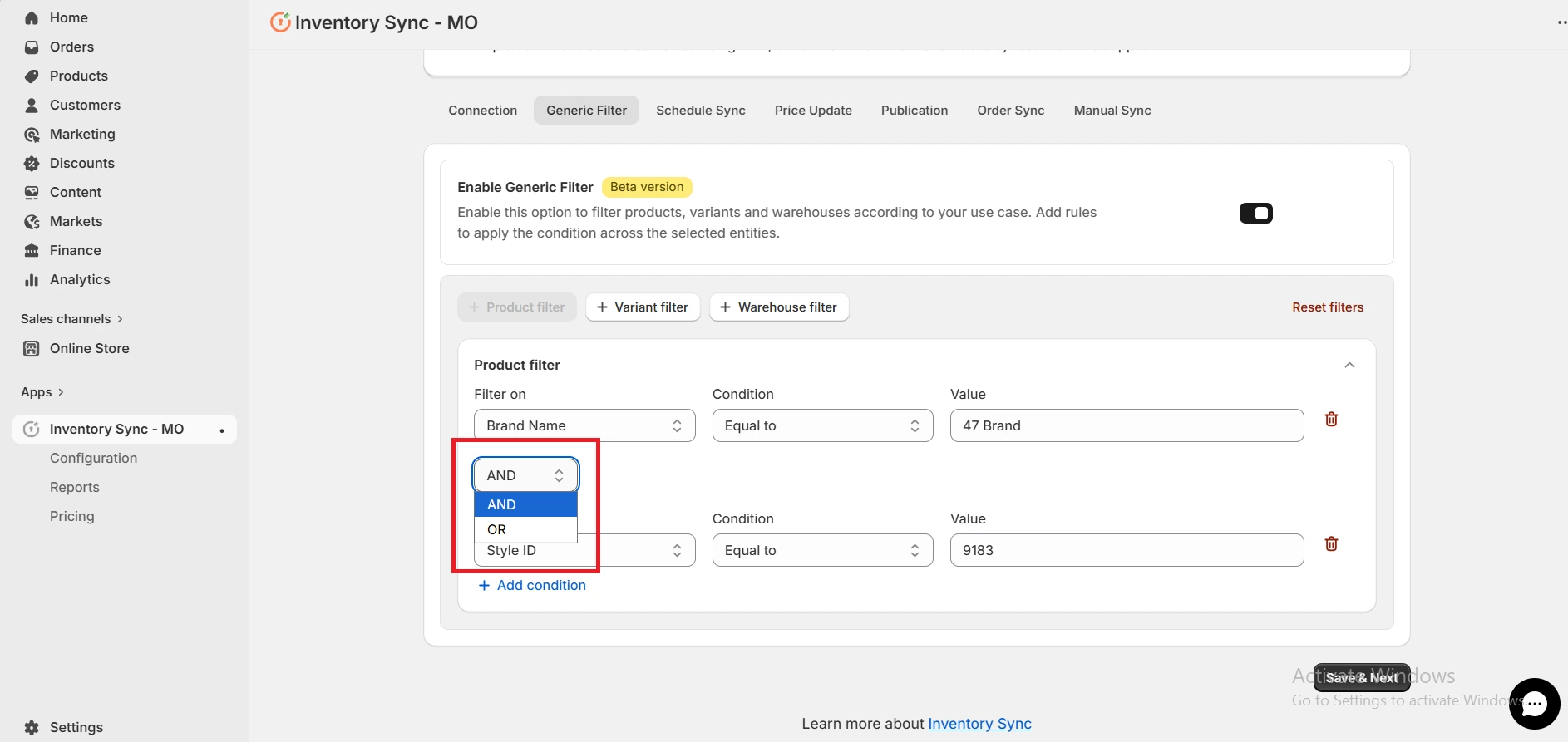Click the Variant filter button
This screenshot has width=1568, height=742.
(643, 307)
